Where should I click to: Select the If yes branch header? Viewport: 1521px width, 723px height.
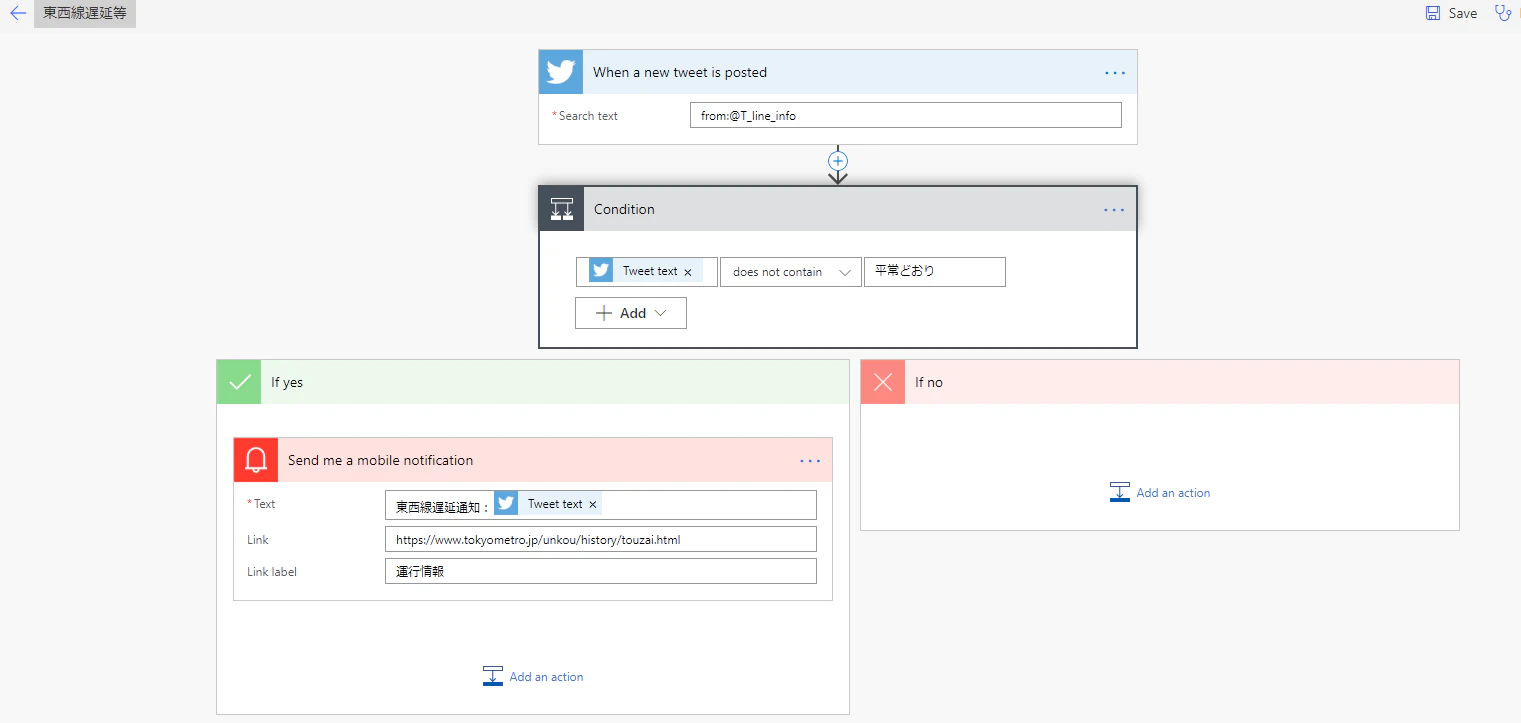pos(533,382)
